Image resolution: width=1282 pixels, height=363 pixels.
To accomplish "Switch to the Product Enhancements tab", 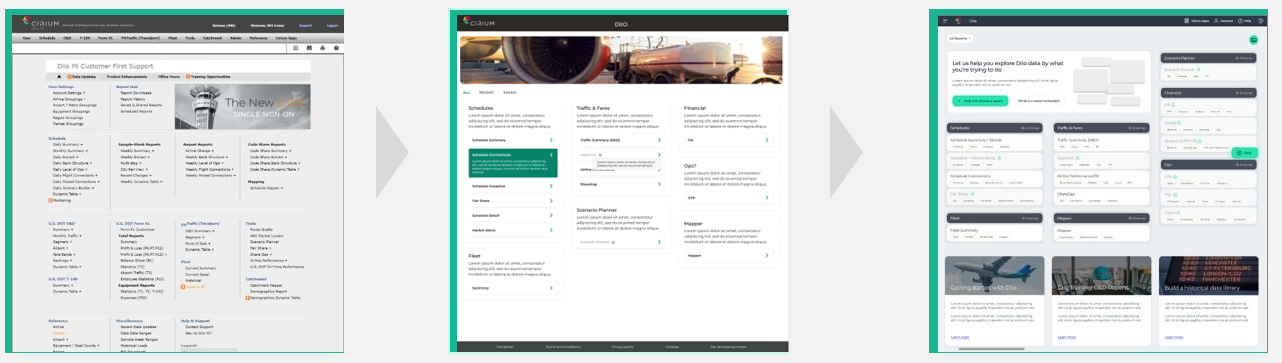I will pos(127,76).
